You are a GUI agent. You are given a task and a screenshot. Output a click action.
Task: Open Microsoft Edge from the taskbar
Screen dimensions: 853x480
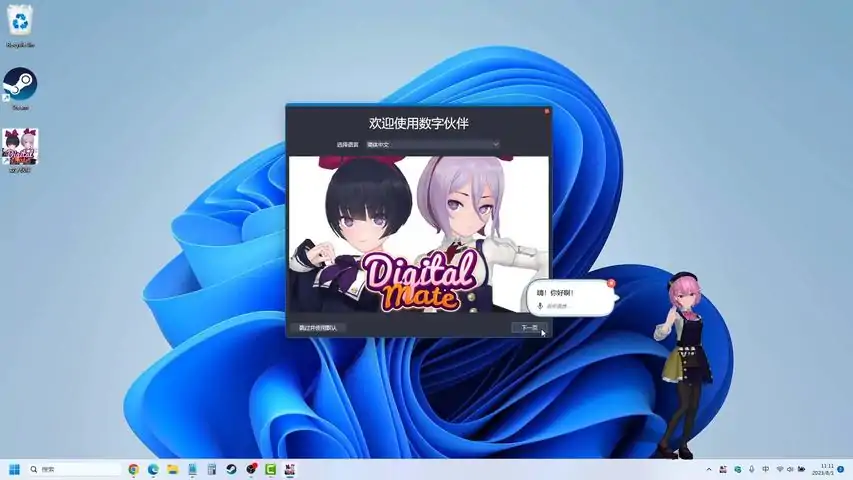[x=153, y=469]
